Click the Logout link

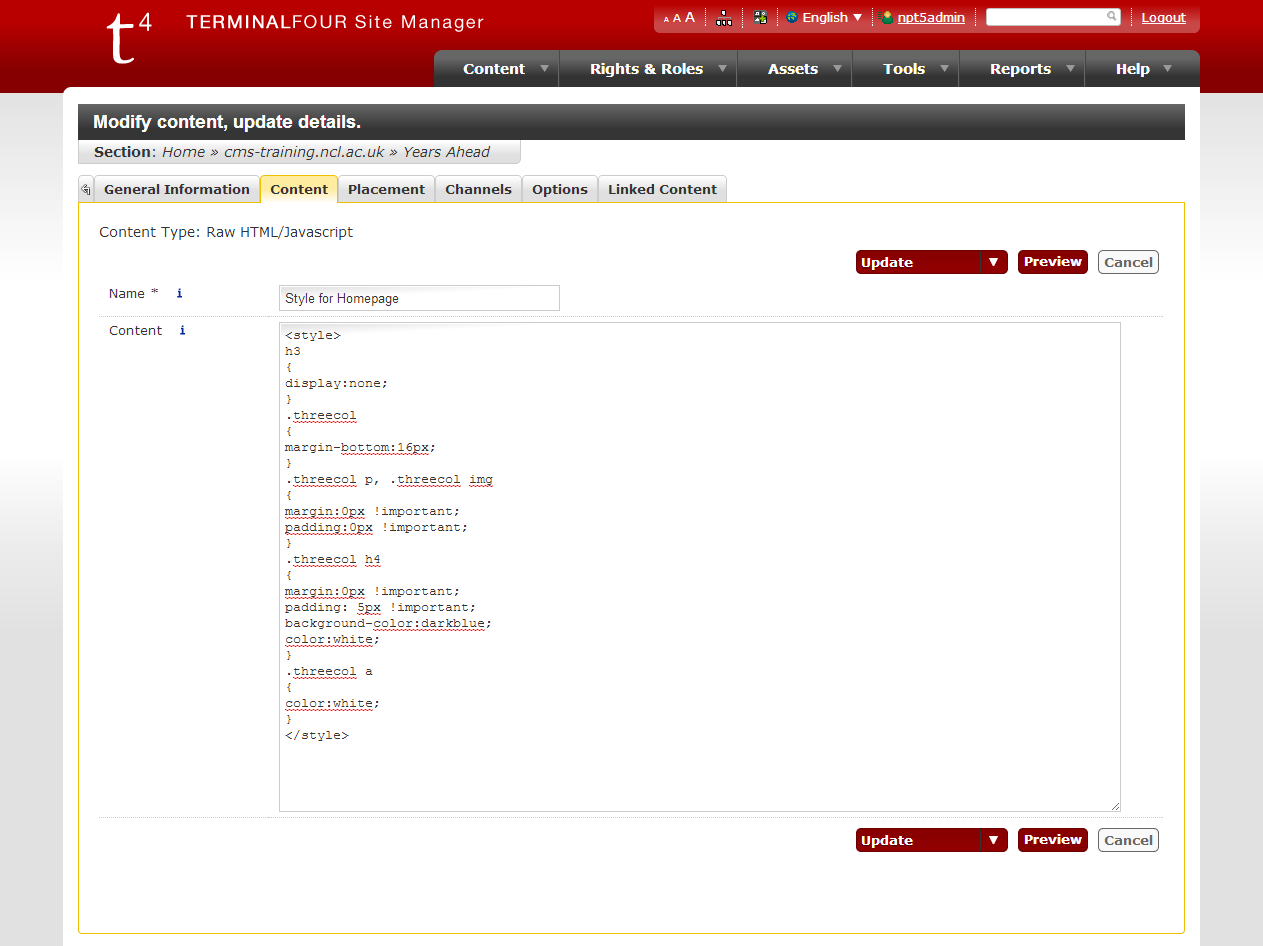[x=1163, y=18]
